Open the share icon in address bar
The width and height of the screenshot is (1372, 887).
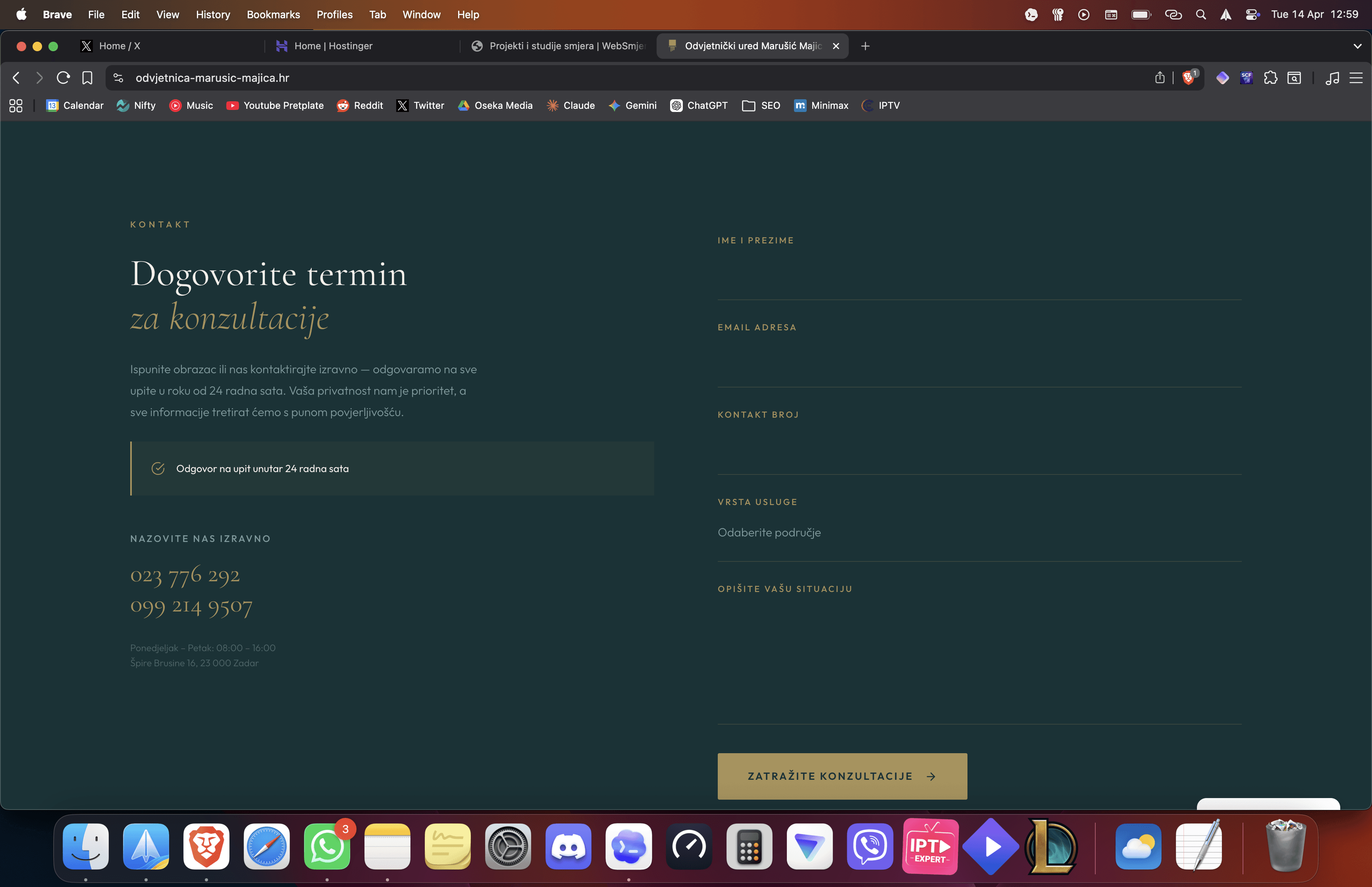(1160, 78)
